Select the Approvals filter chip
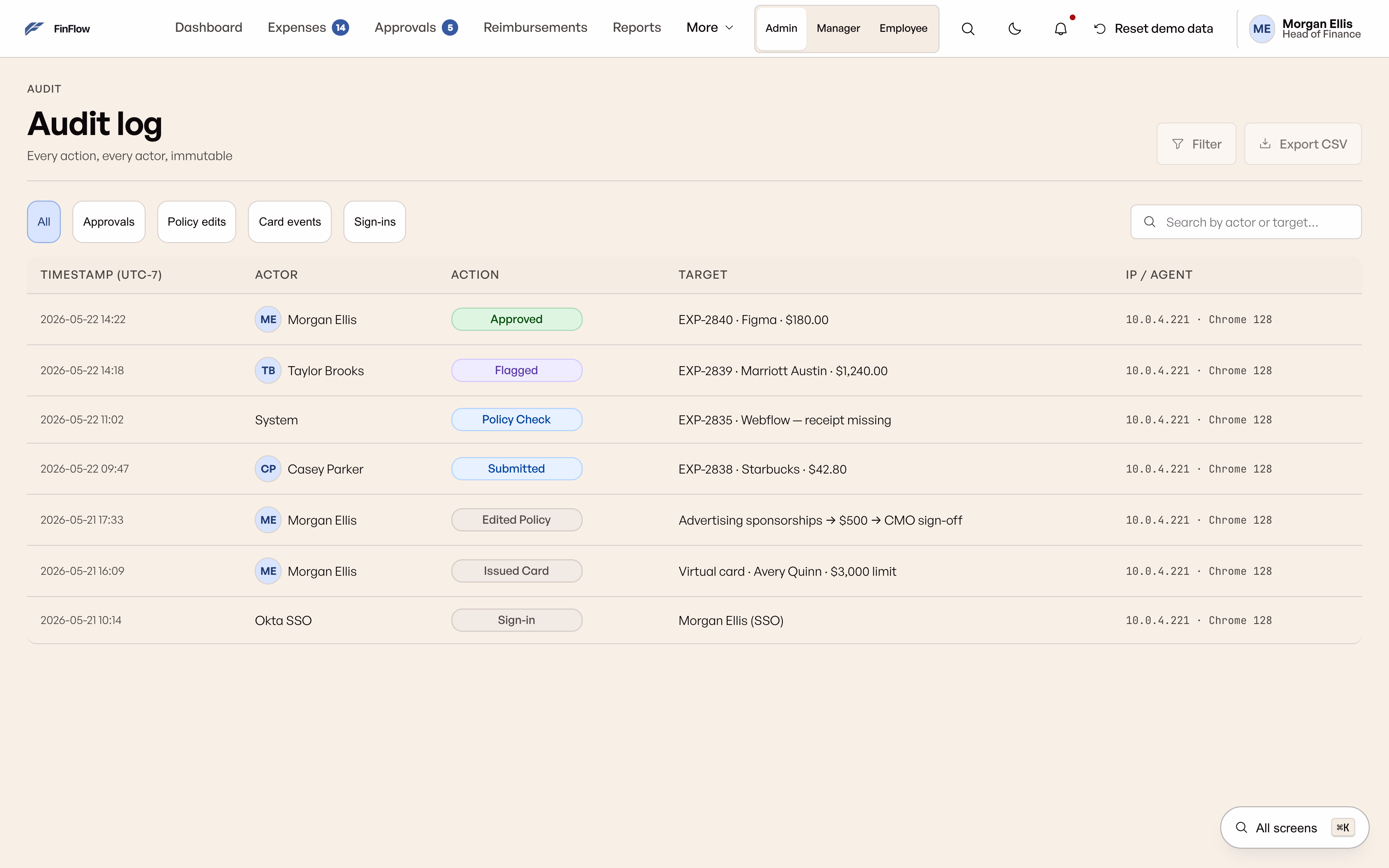This screenshot has height=868, width=1389. (x=108, y=222)
